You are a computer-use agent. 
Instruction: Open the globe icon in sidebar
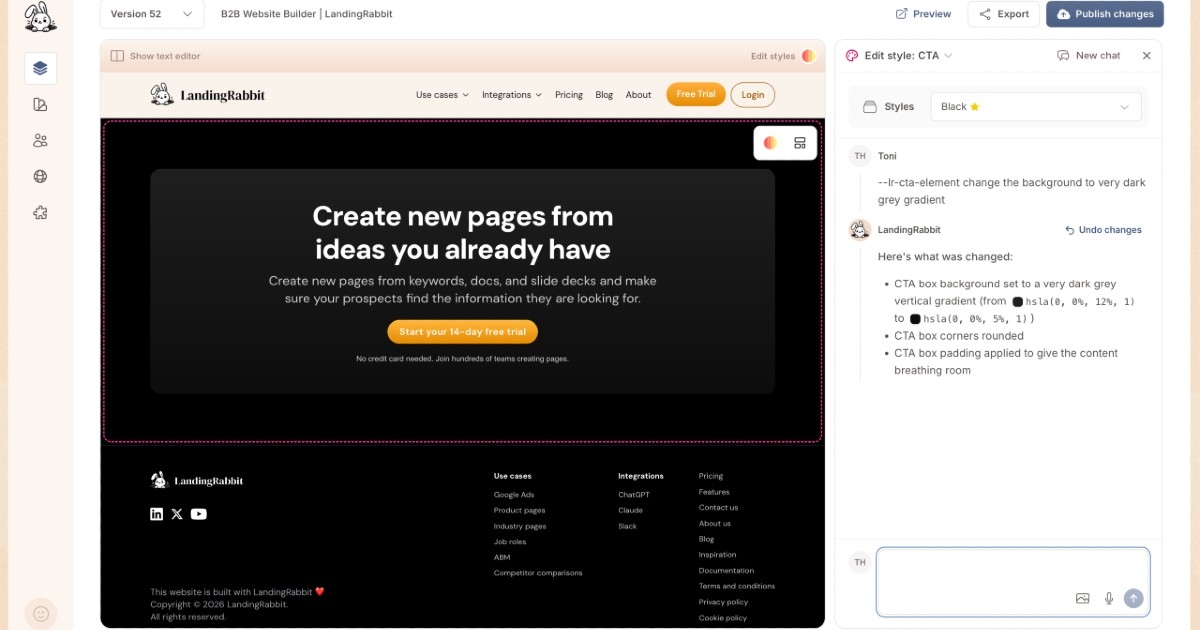click(40, 177)
